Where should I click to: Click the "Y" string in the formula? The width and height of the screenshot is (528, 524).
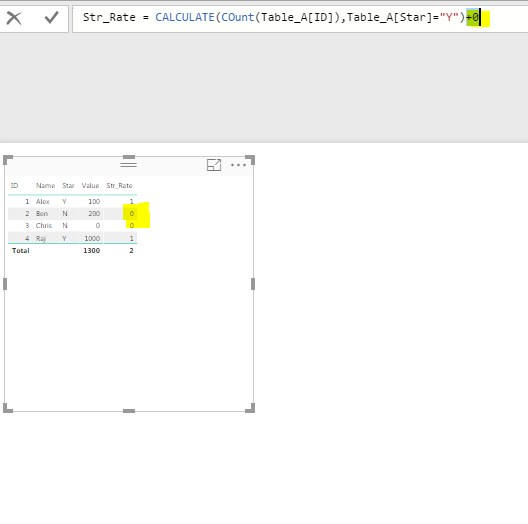click(x=449, y=17)
